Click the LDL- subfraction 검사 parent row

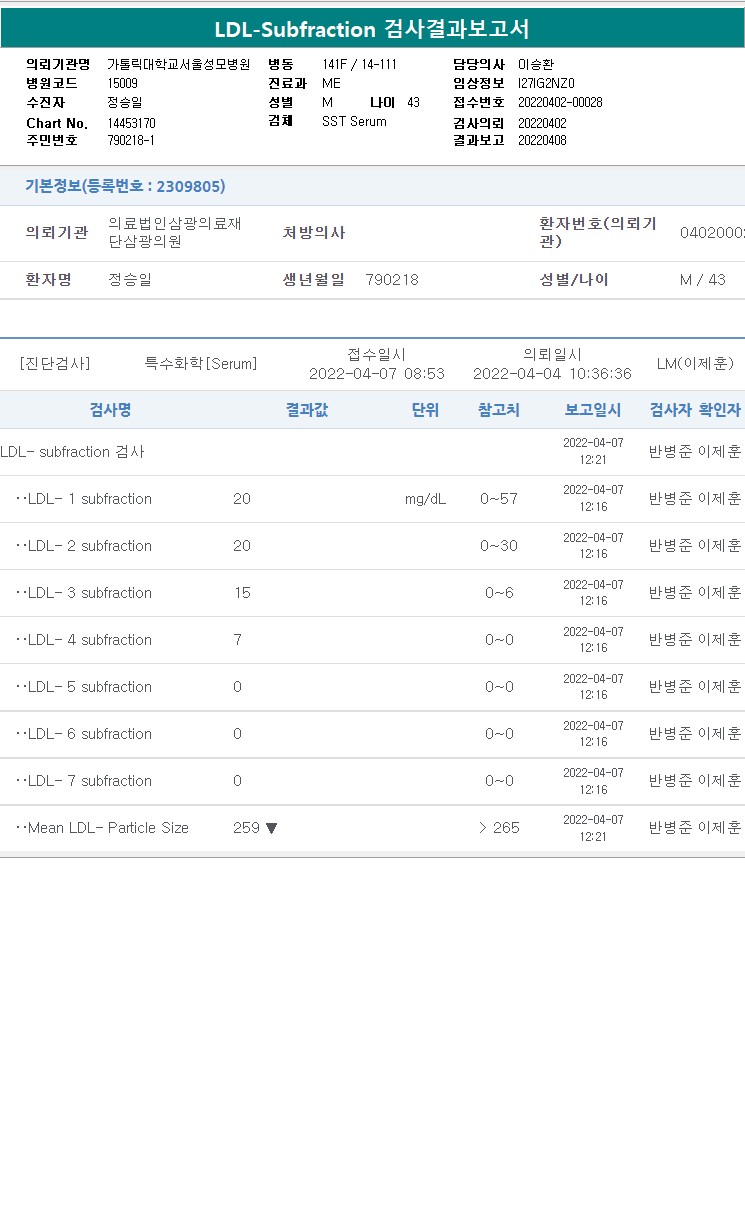(x=372, y=452)
